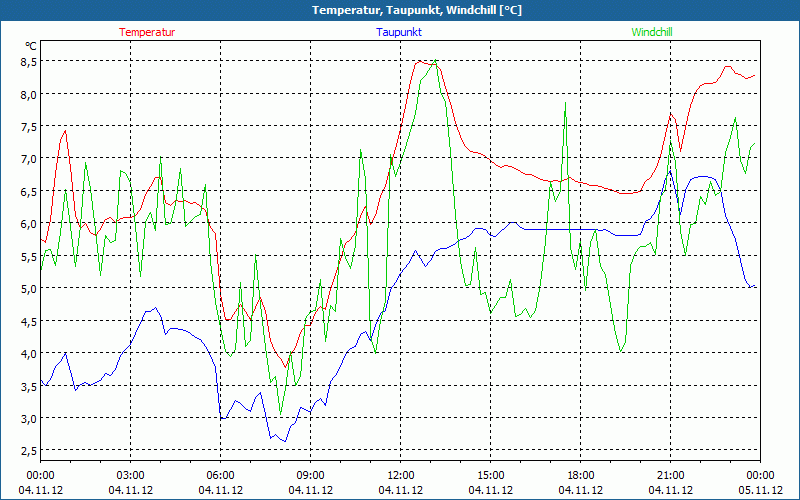Click the red Temperatur legend label
Screen dimensions: 800x500
(147, 32)
